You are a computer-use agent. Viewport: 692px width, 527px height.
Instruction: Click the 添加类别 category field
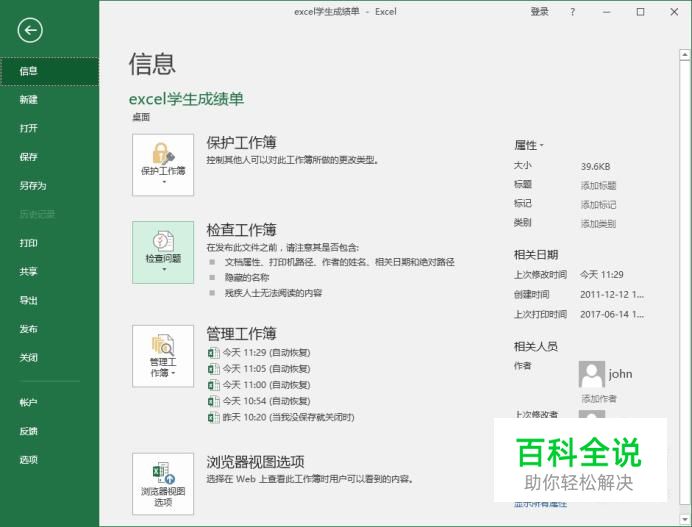pyautogui.click(x=598, y=224)
